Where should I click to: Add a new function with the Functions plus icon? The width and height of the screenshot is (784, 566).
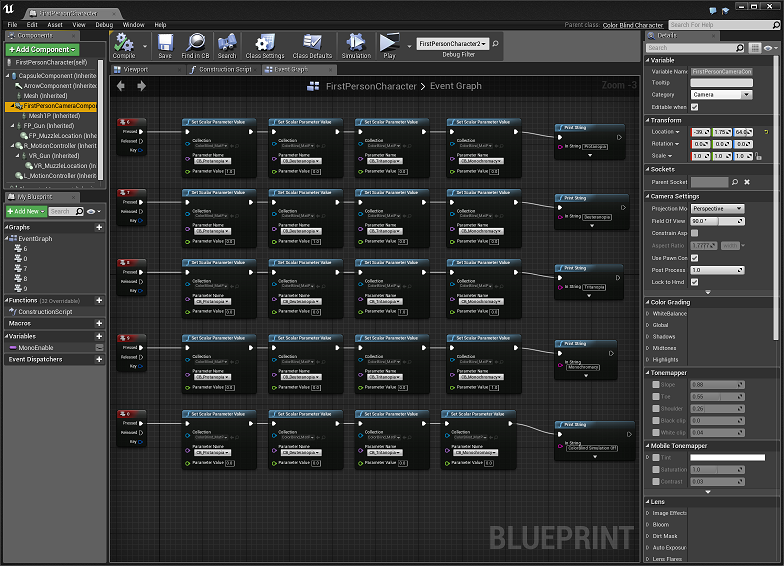[x=99, y=300]
